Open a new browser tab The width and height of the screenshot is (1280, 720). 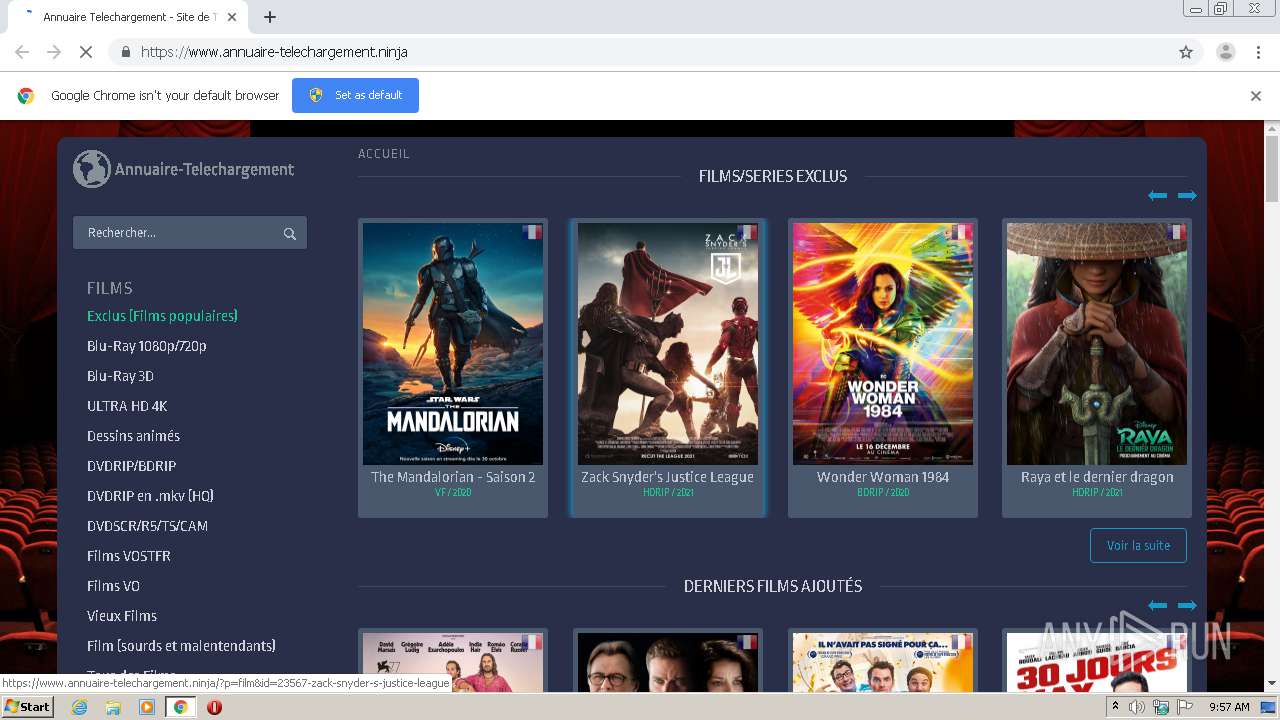coord(270,17)
